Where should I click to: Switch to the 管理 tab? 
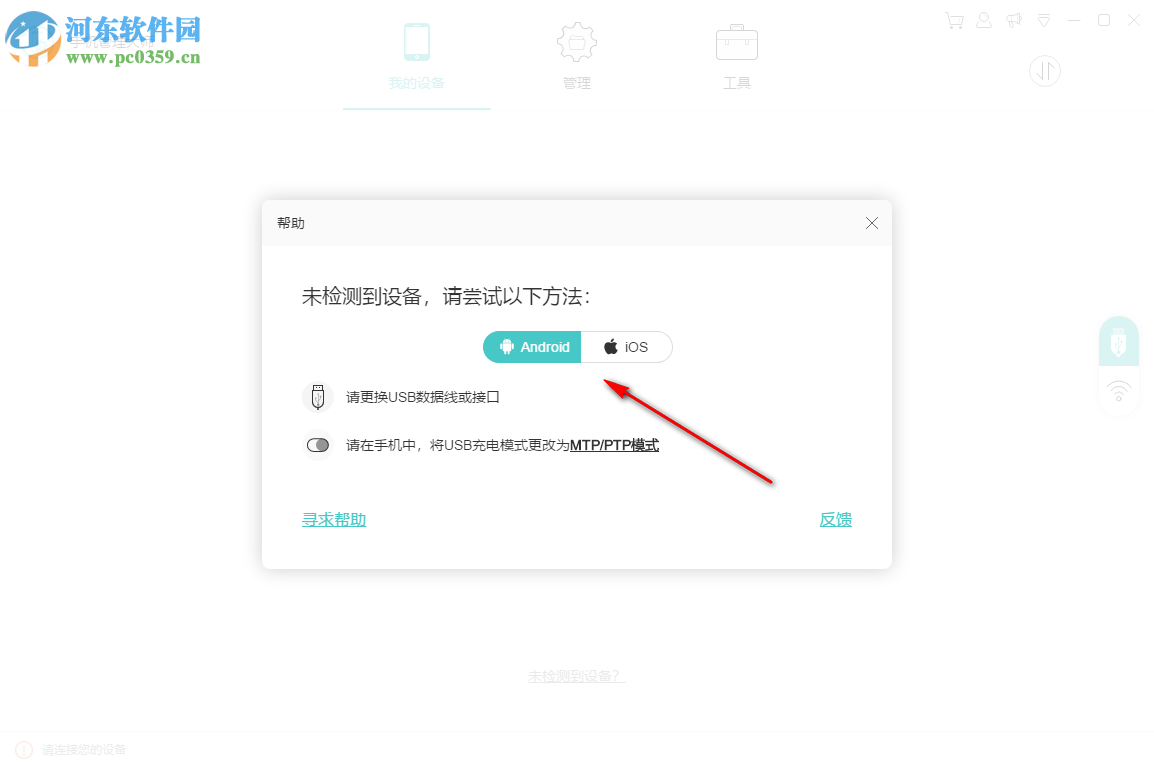(x=577, y=55)
